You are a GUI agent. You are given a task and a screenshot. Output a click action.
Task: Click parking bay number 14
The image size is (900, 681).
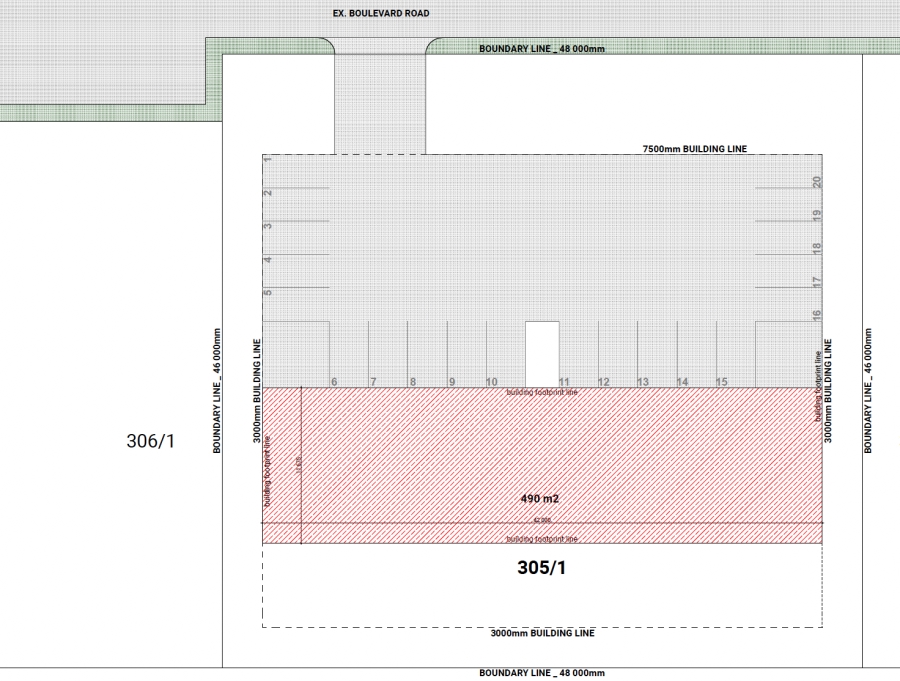pos(682,382)
